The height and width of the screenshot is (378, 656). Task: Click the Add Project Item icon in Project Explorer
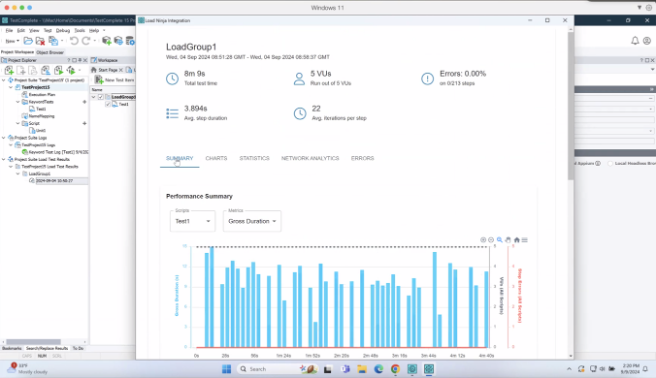[9, 70]
